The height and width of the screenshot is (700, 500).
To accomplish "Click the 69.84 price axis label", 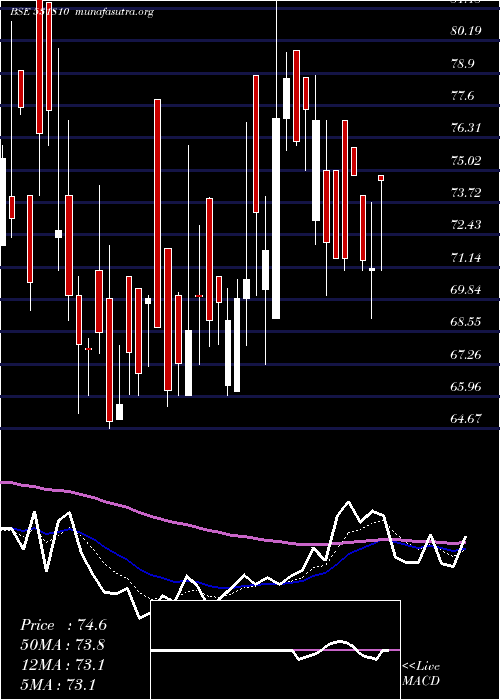I will pos(467,289).
